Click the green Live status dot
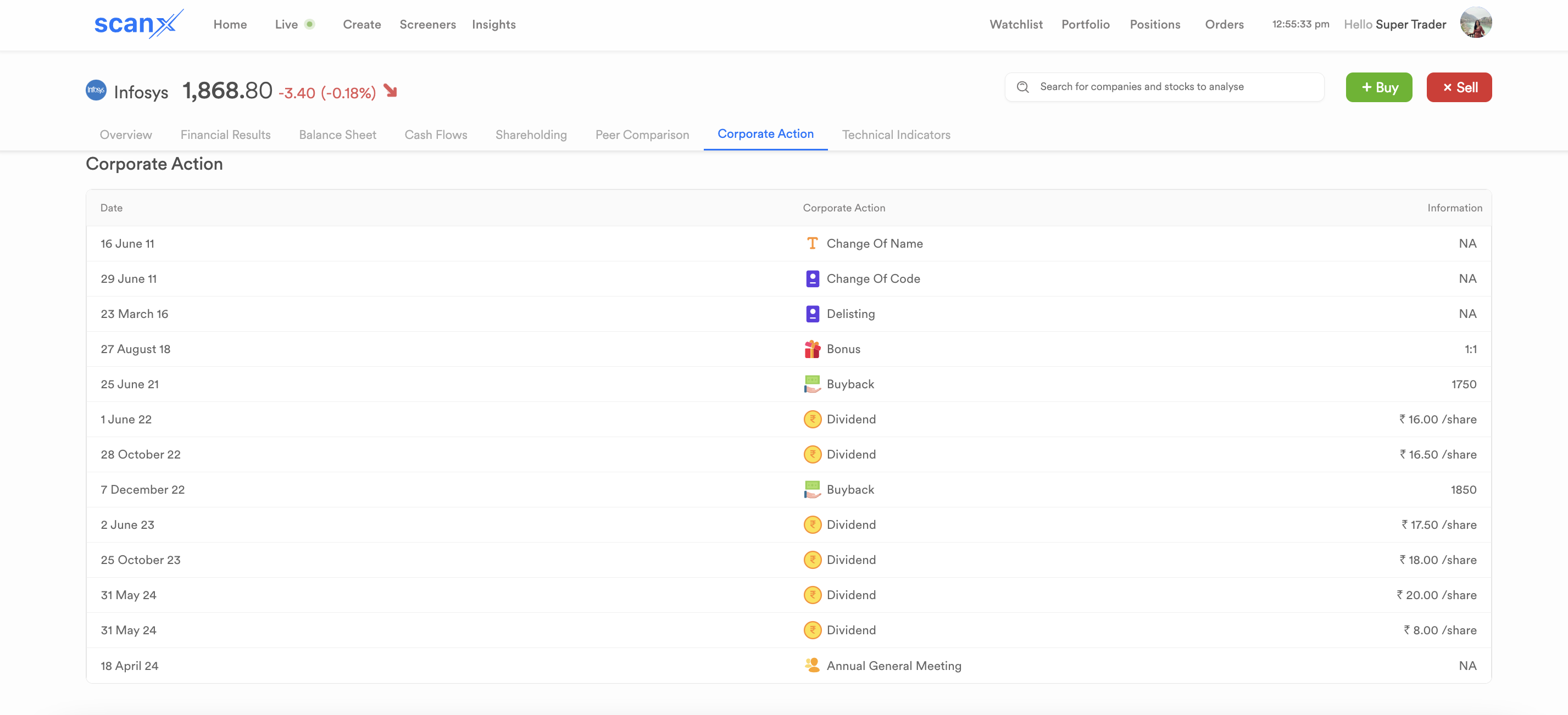1568x715 pixels. coord(309,24)
